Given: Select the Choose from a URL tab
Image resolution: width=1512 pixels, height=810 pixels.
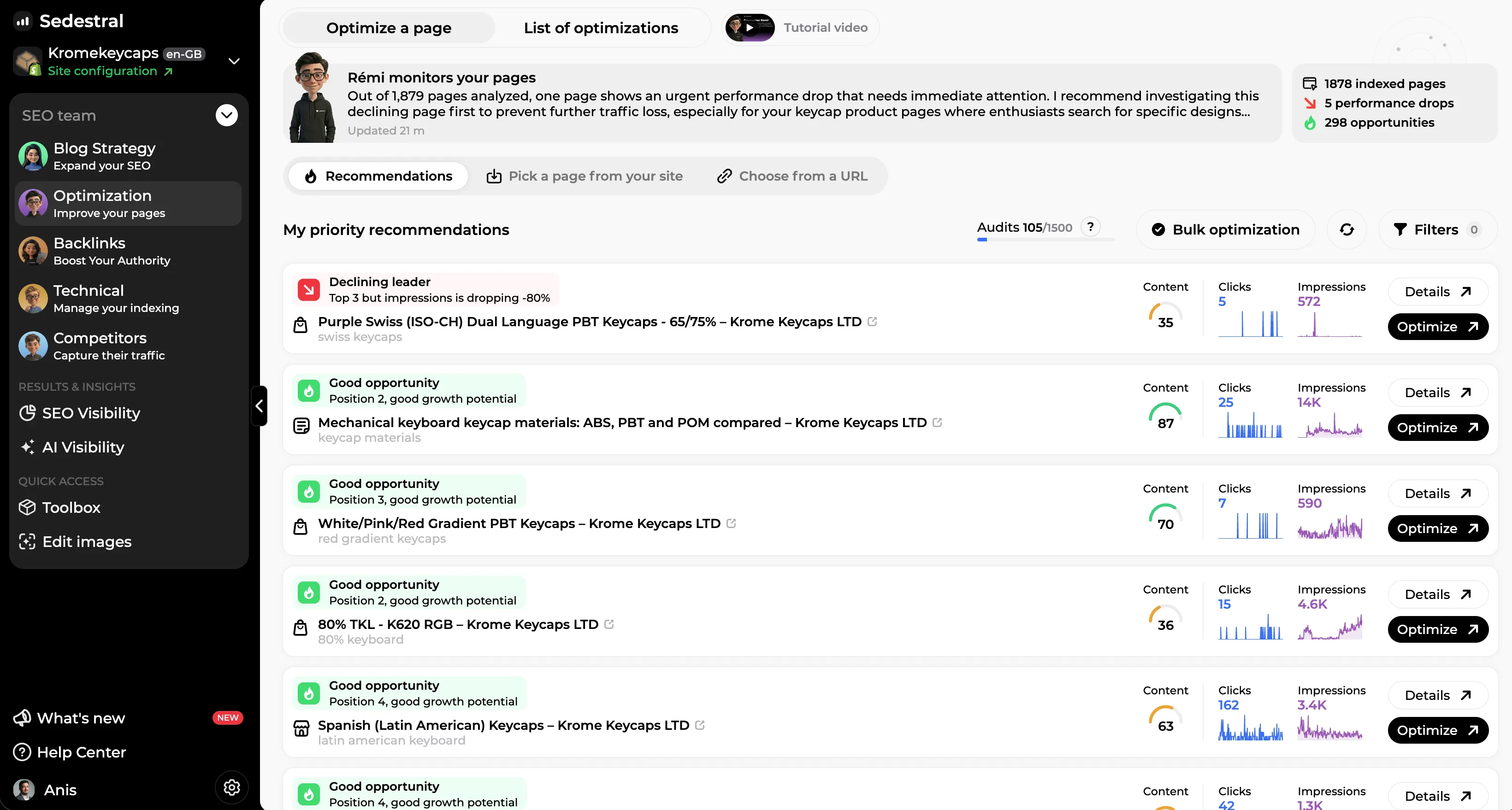Looking at the screenshot, I should coord(792,176).
